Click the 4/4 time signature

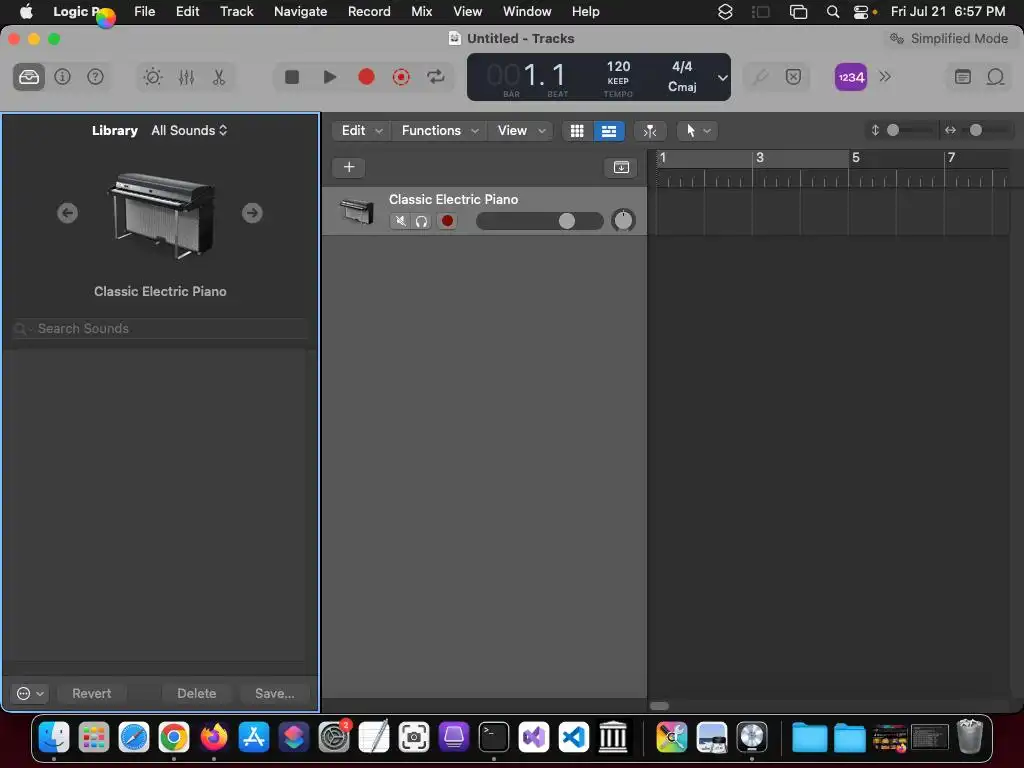pyautogui.click(x=682, y=67)
